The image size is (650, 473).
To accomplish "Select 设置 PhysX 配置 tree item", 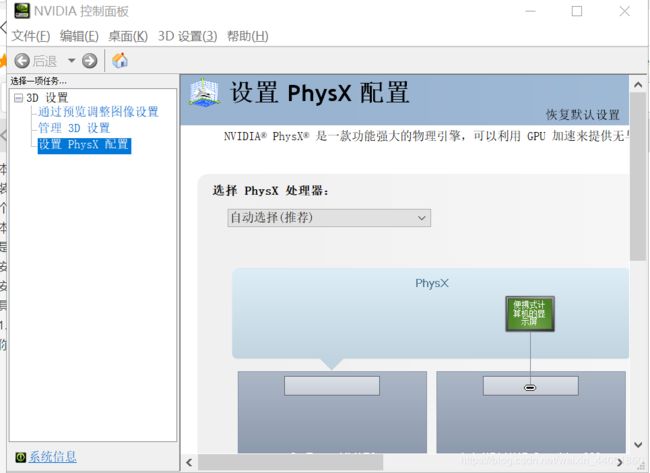I will [x=84, y=146].
